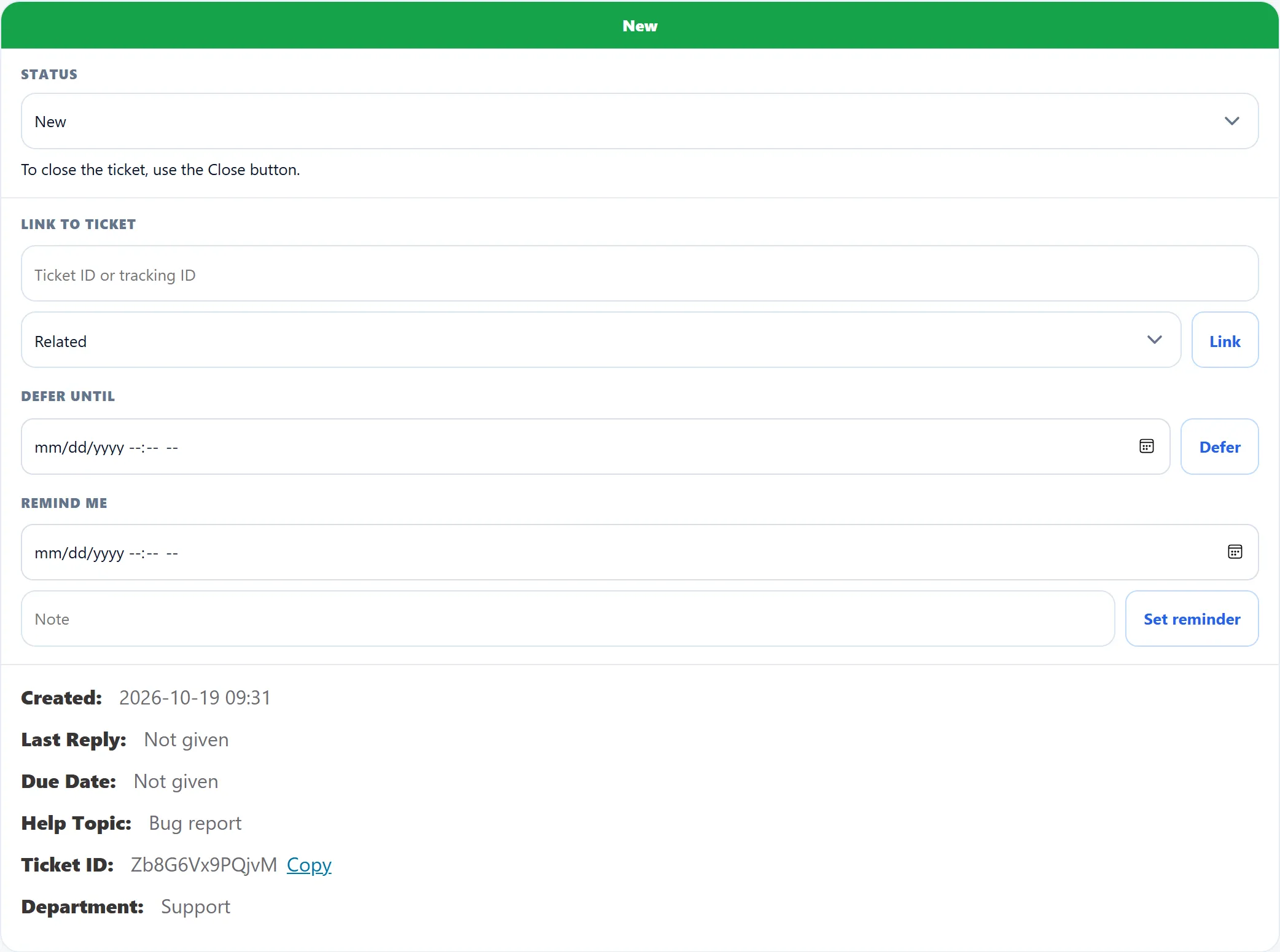1280x952 pixels.
Task: Click the REMIND ME section label
Action: pos(64,503)
